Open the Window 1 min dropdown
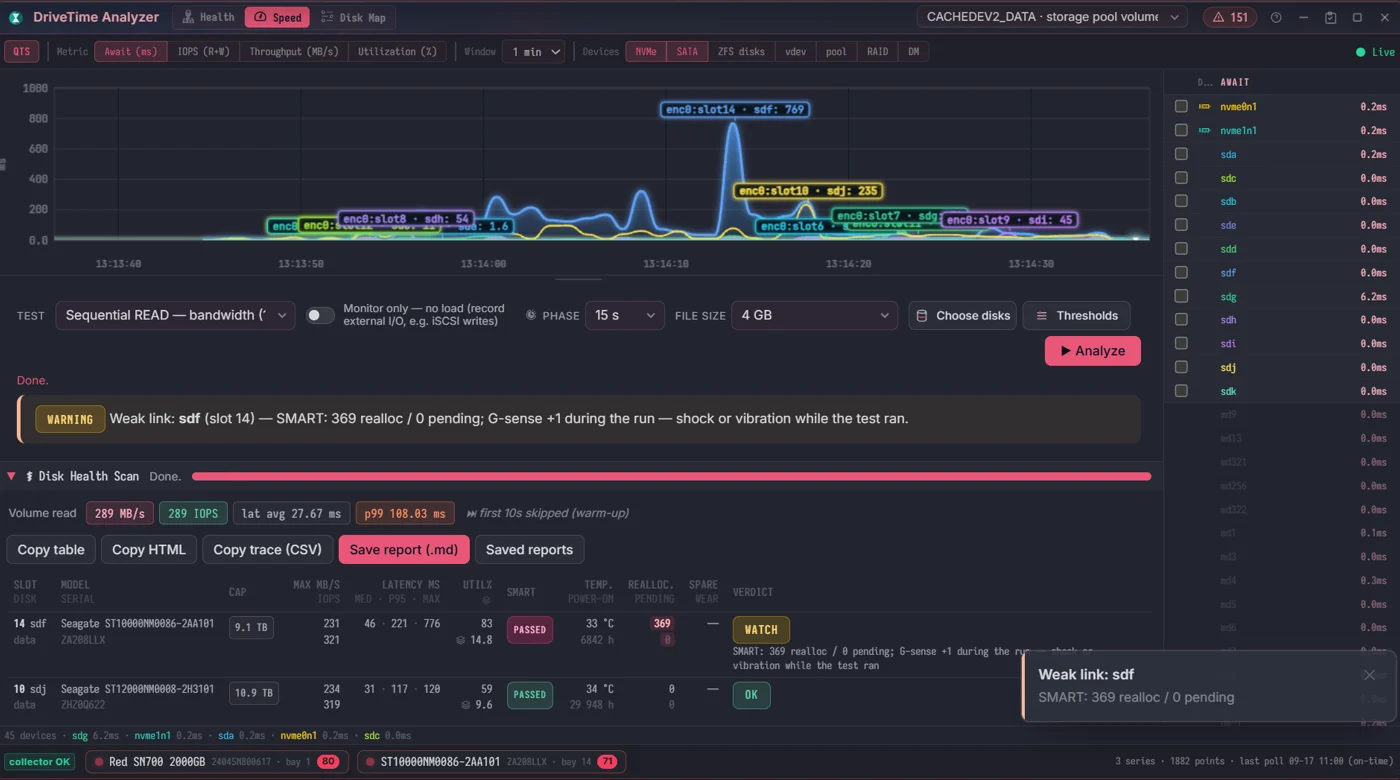This screenshot has width=1400, height=780. pos(533,52)
